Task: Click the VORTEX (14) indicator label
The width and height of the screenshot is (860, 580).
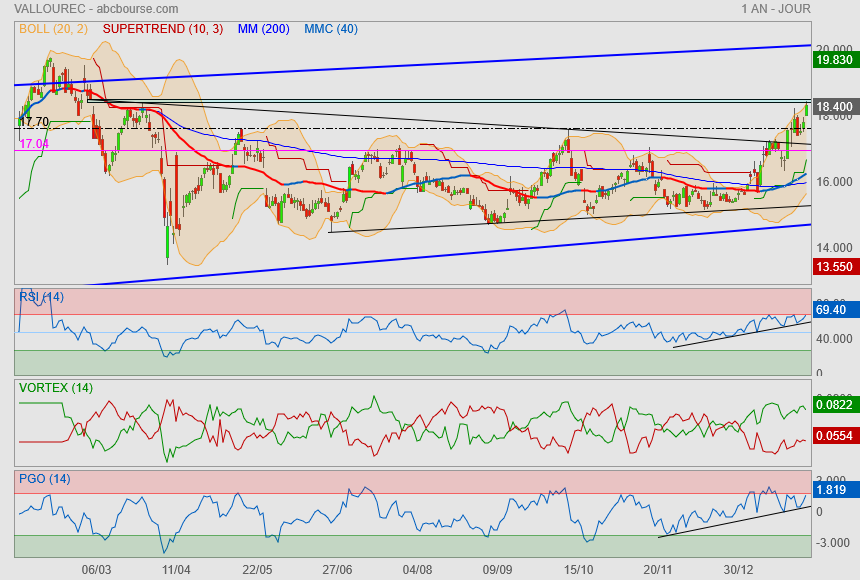Action: point(56,387)
